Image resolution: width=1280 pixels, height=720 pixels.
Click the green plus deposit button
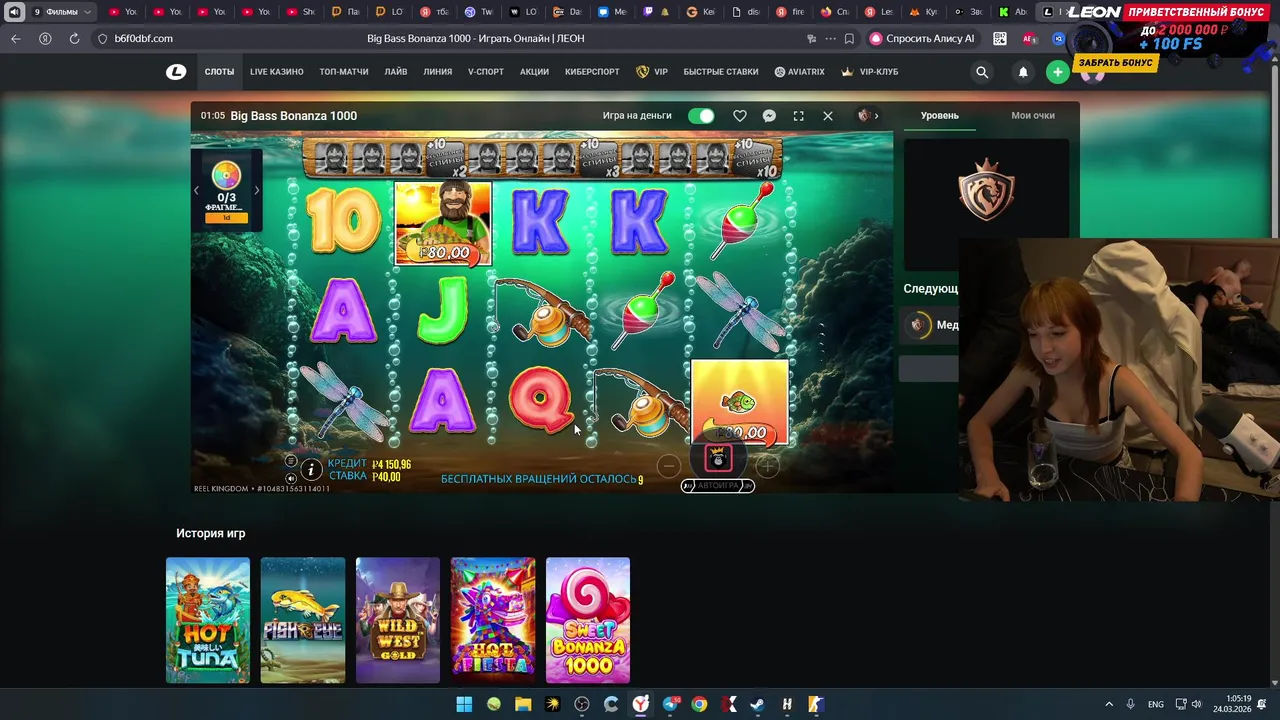pos(1058,72)
